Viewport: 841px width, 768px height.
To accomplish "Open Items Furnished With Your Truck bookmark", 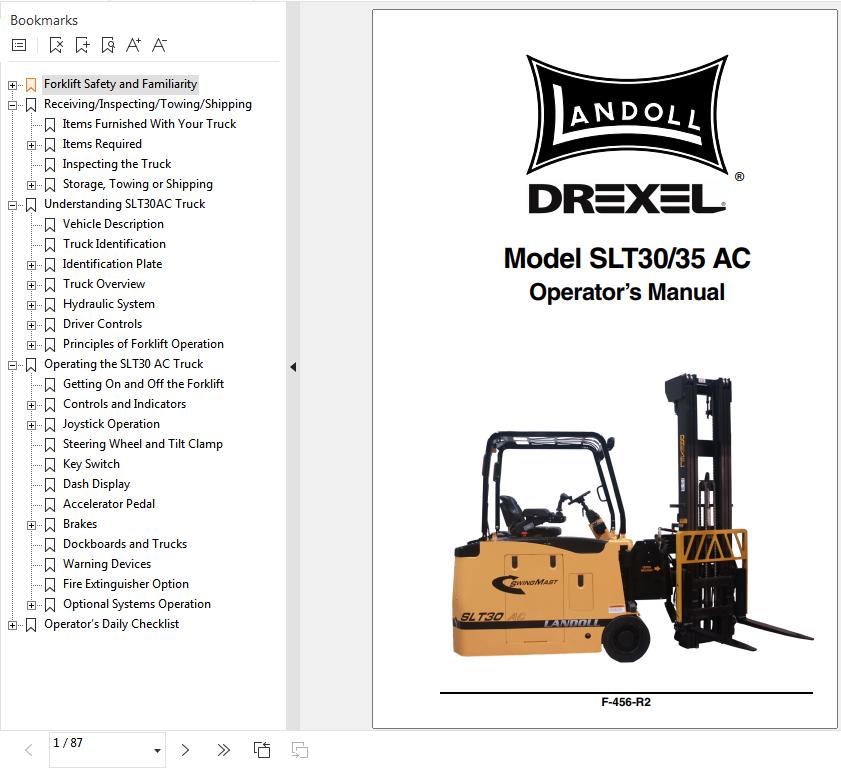I will pos(149,124).
